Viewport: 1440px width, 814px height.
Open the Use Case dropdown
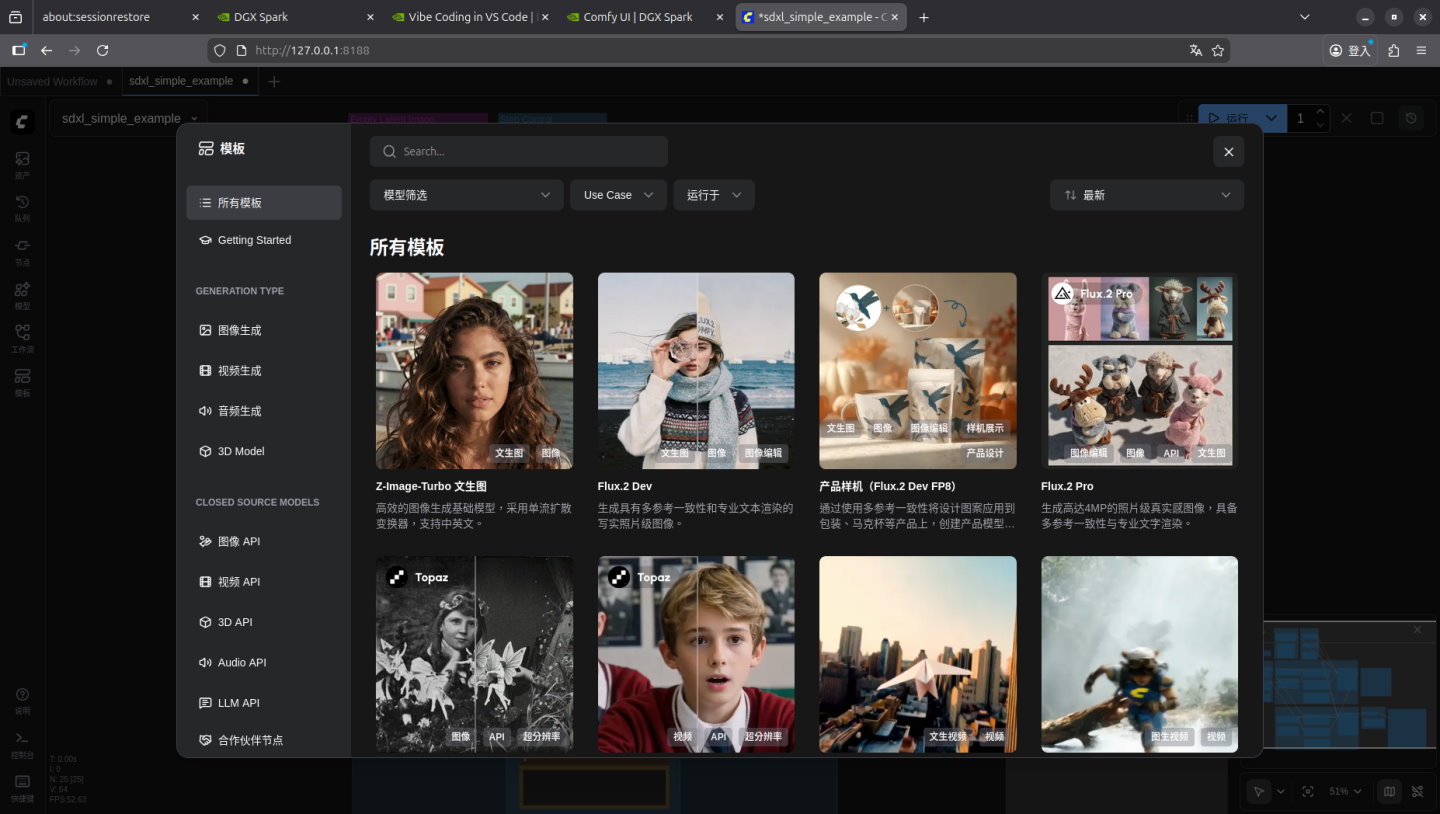click(618, 195)
